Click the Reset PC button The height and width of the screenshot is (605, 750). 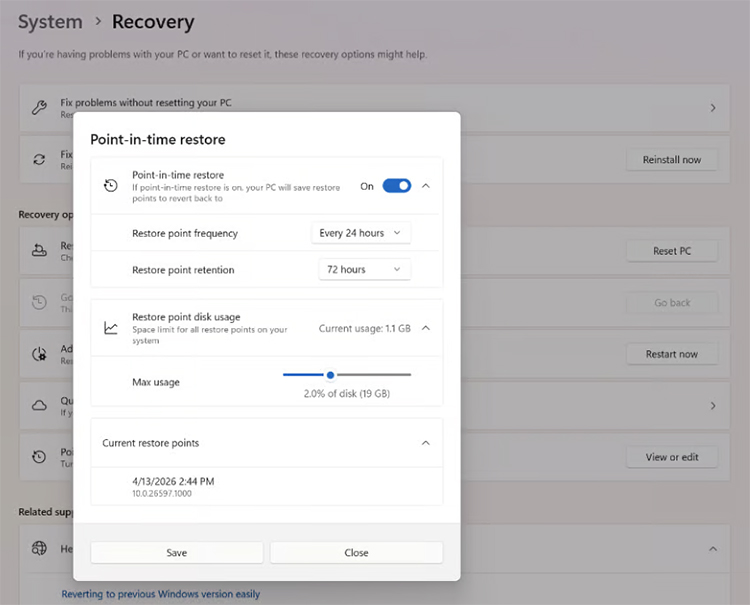(x=672, y=251)
